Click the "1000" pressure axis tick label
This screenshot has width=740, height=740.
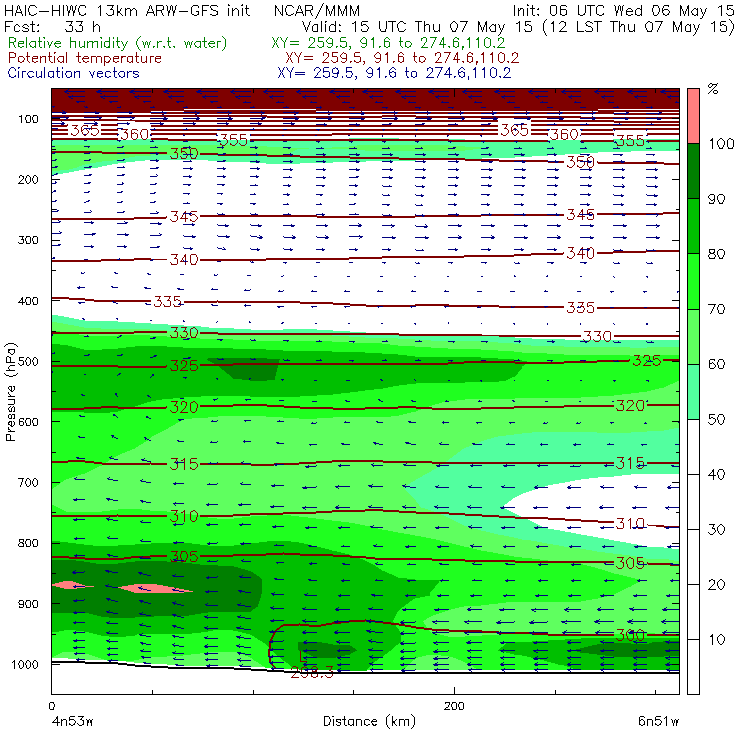pos(25,664)
